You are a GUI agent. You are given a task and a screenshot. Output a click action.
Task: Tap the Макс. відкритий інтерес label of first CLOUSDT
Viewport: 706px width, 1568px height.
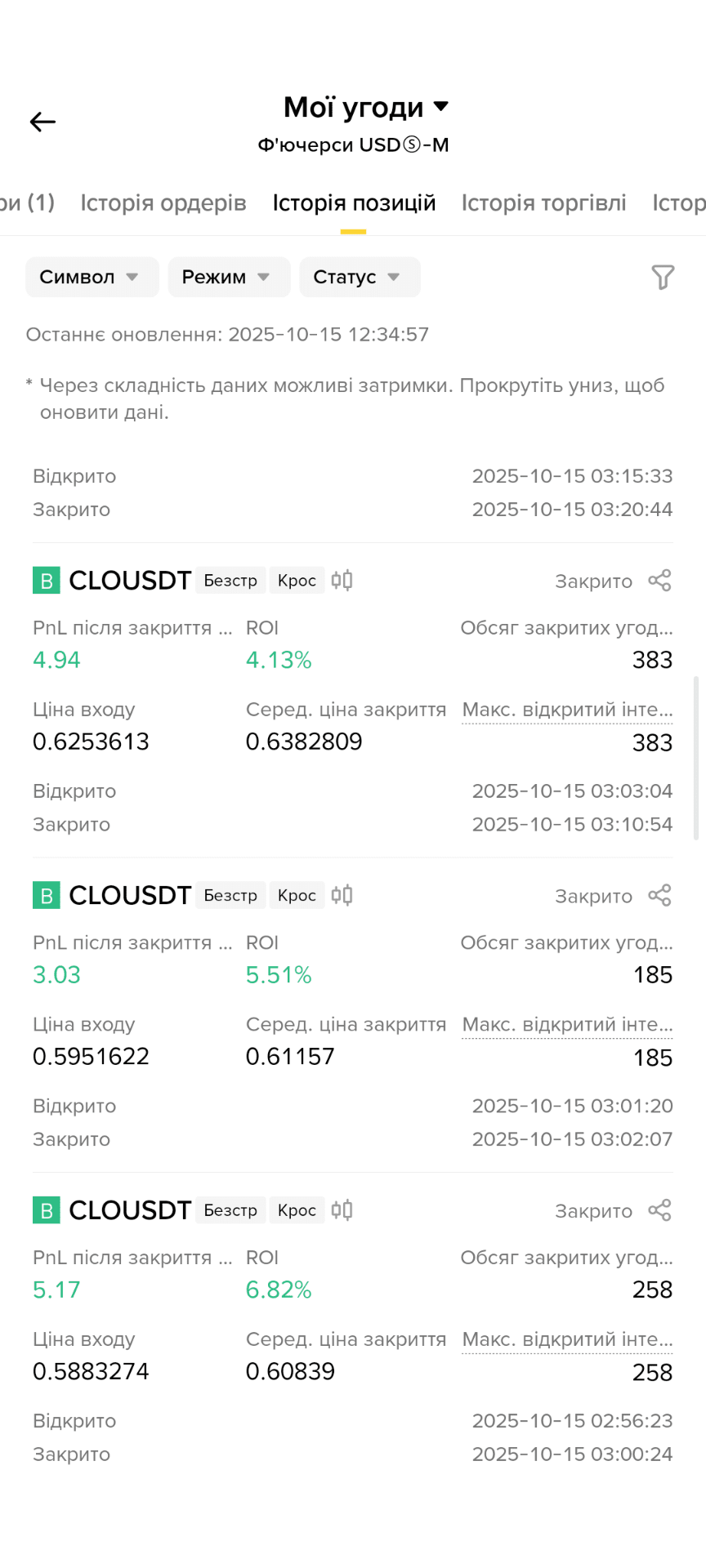click(567, 710)
